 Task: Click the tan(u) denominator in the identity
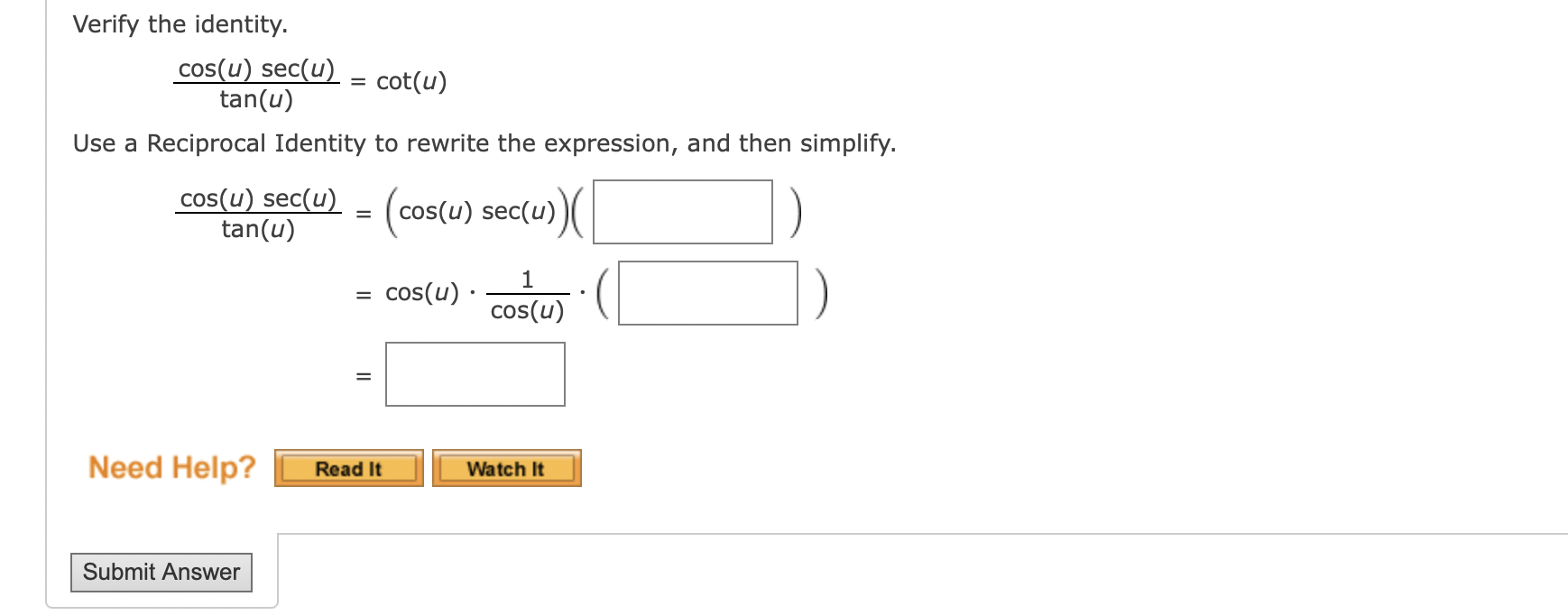pyautogui.click(x=255, y=100)
